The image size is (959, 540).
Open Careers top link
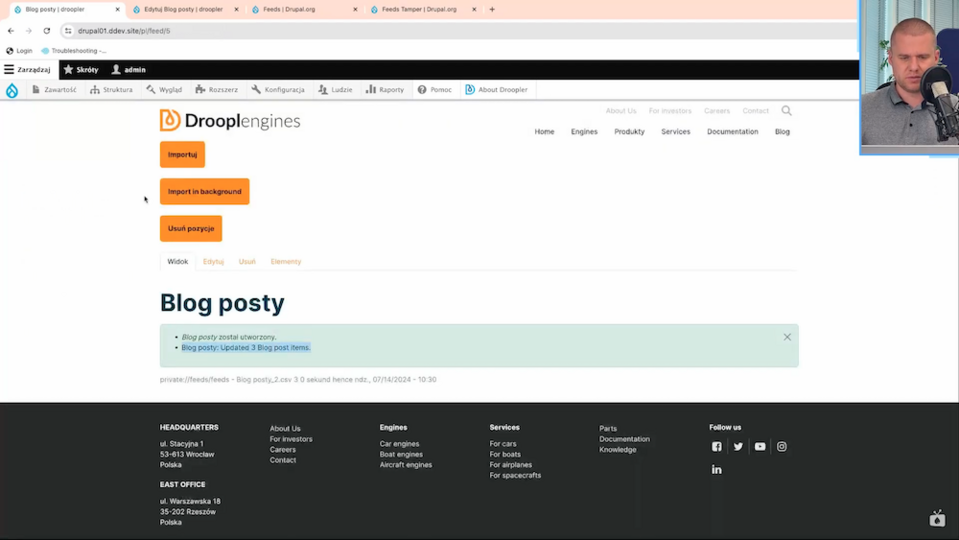click(x=717, y=111)
